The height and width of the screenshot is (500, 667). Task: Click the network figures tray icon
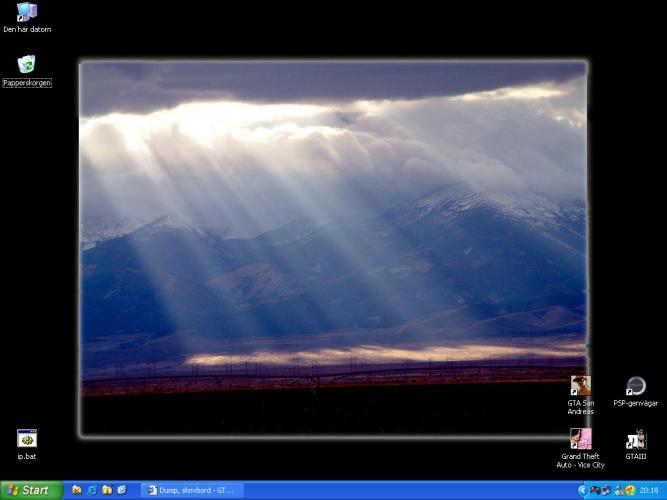point(619,490)
